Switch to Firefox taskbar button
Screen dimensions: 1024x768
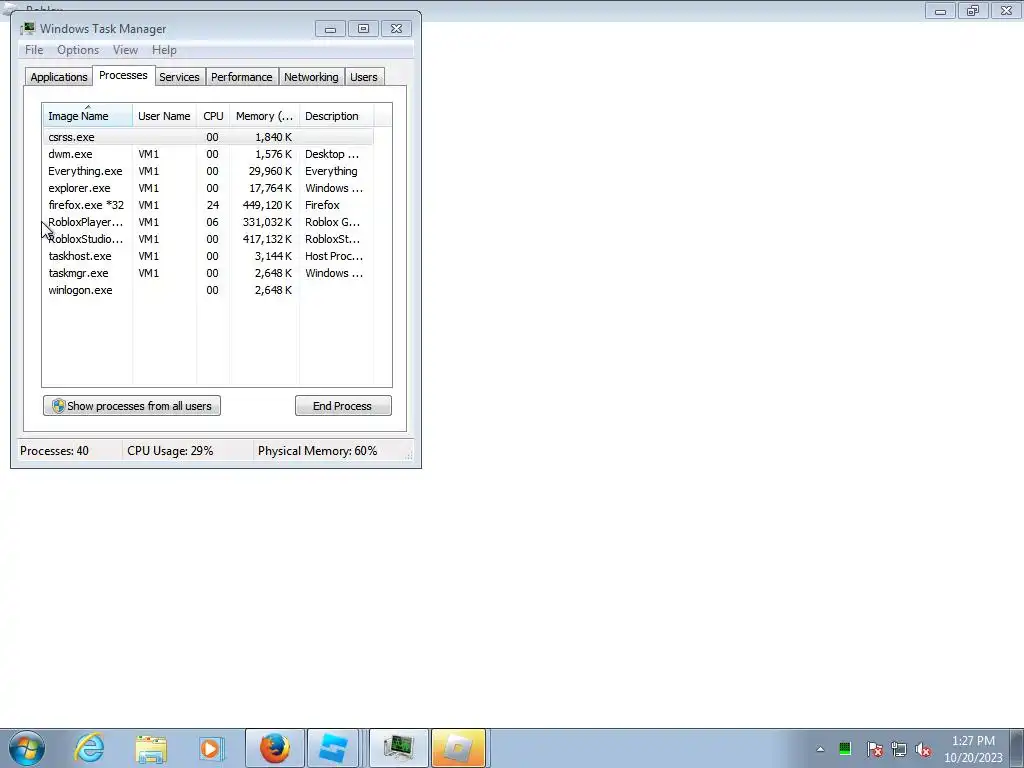pos(275,748)
